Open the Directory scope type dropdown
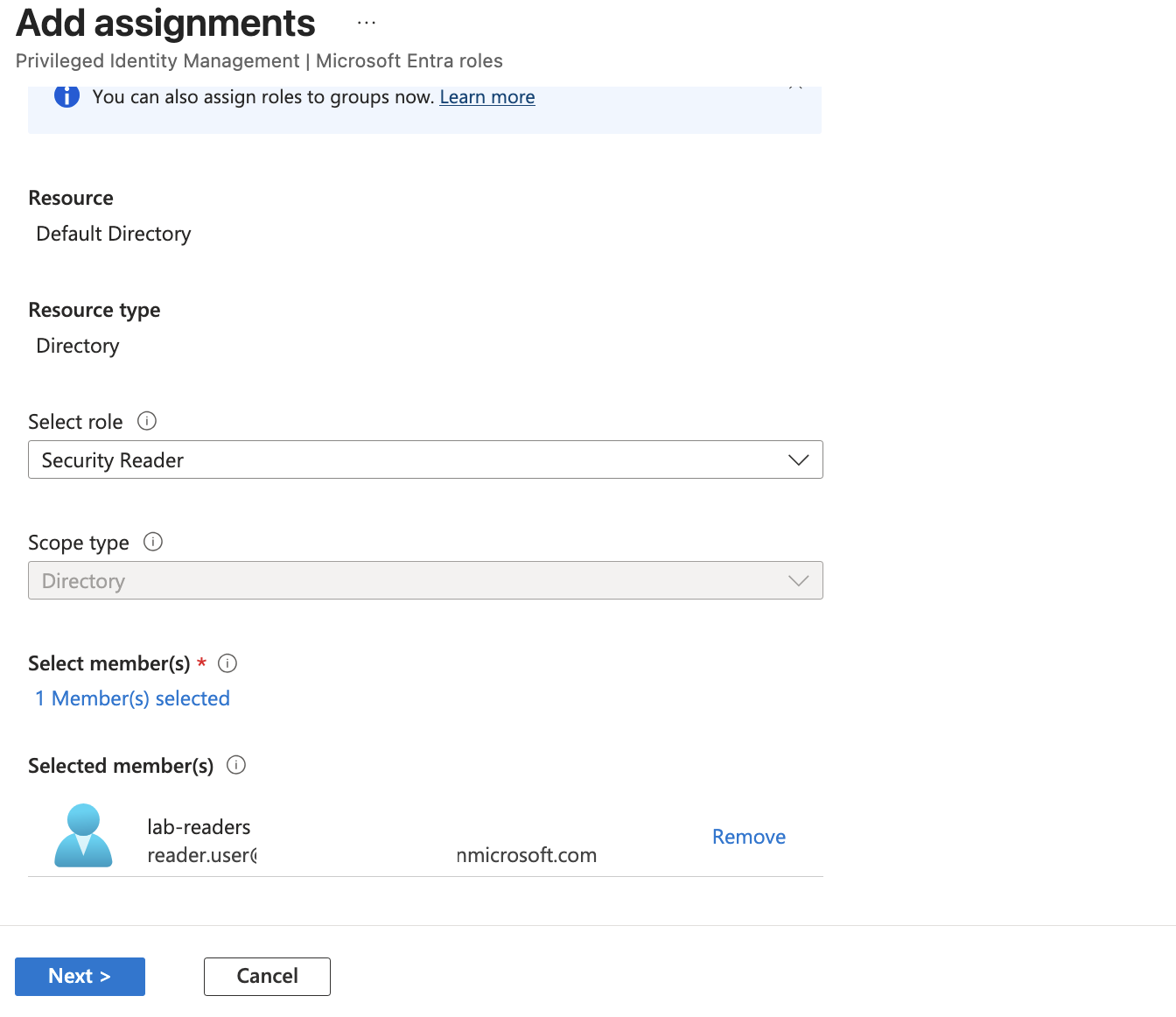 [x=425, y=580]
